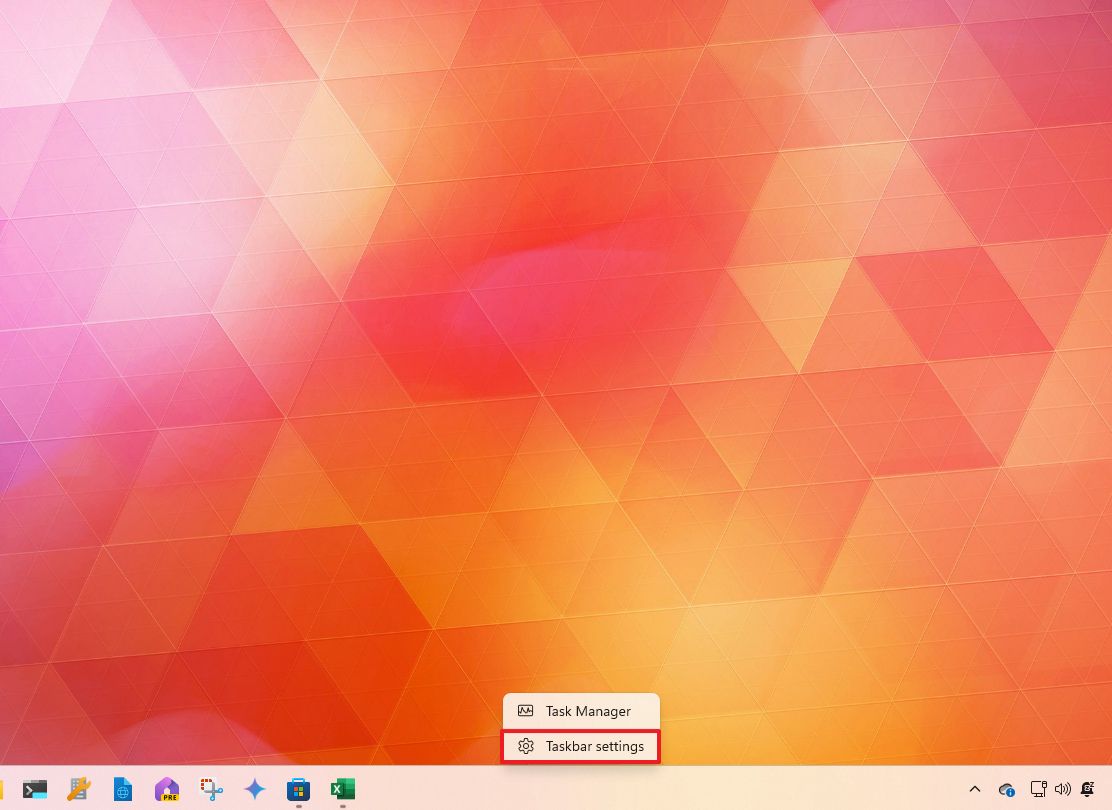The height and width of the screenshot is (810, 1112).
Task: Open Windows Terminal from the taskbar
Action: (x=35, y=790)
